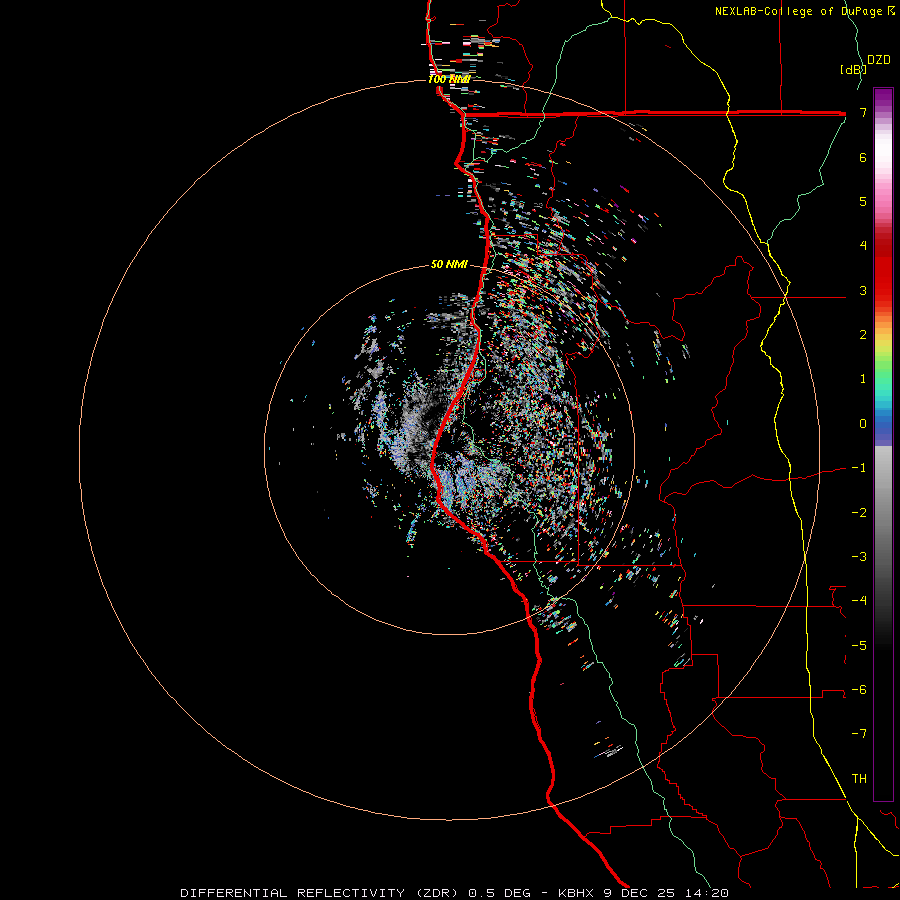Click the -1 tick label on the scale
The height and width of the screenshot is (900, 900).
[x=859, y=467]
